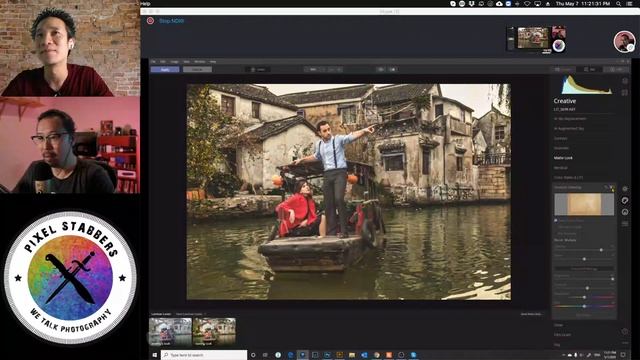Click the macOS menu bar date and time

(x=582, y=4)
